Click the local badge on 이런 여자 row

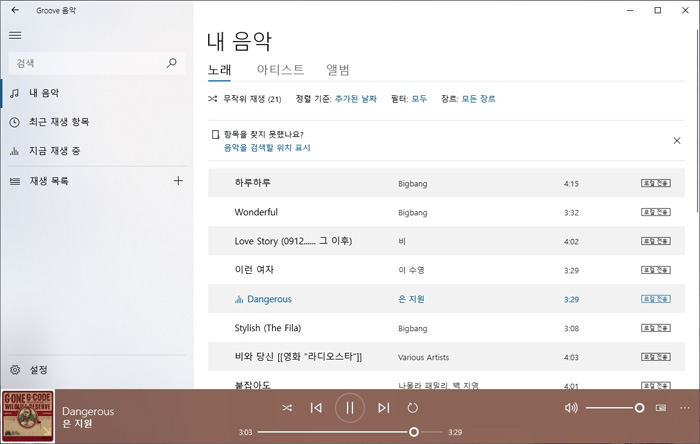point(656,270)
